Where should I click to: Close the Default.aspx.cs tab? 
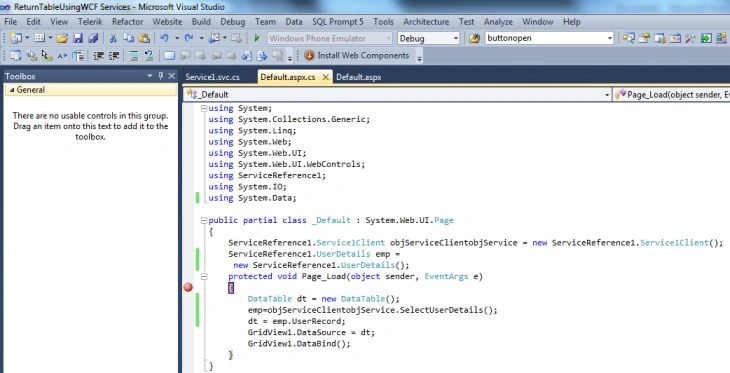325,77
